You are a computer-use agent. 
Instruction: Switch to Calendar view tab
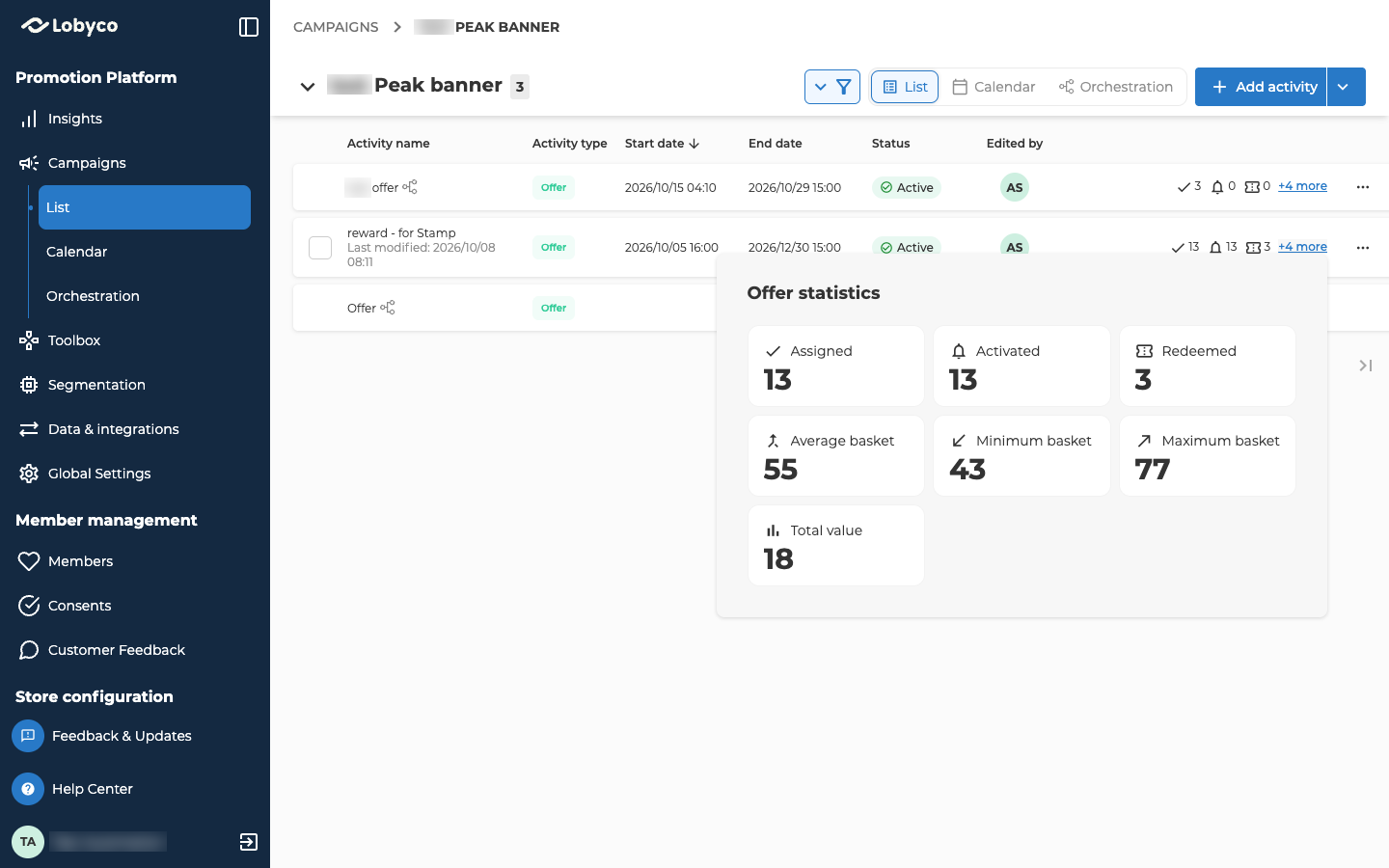pyautogui.click(x=994, y=87)
